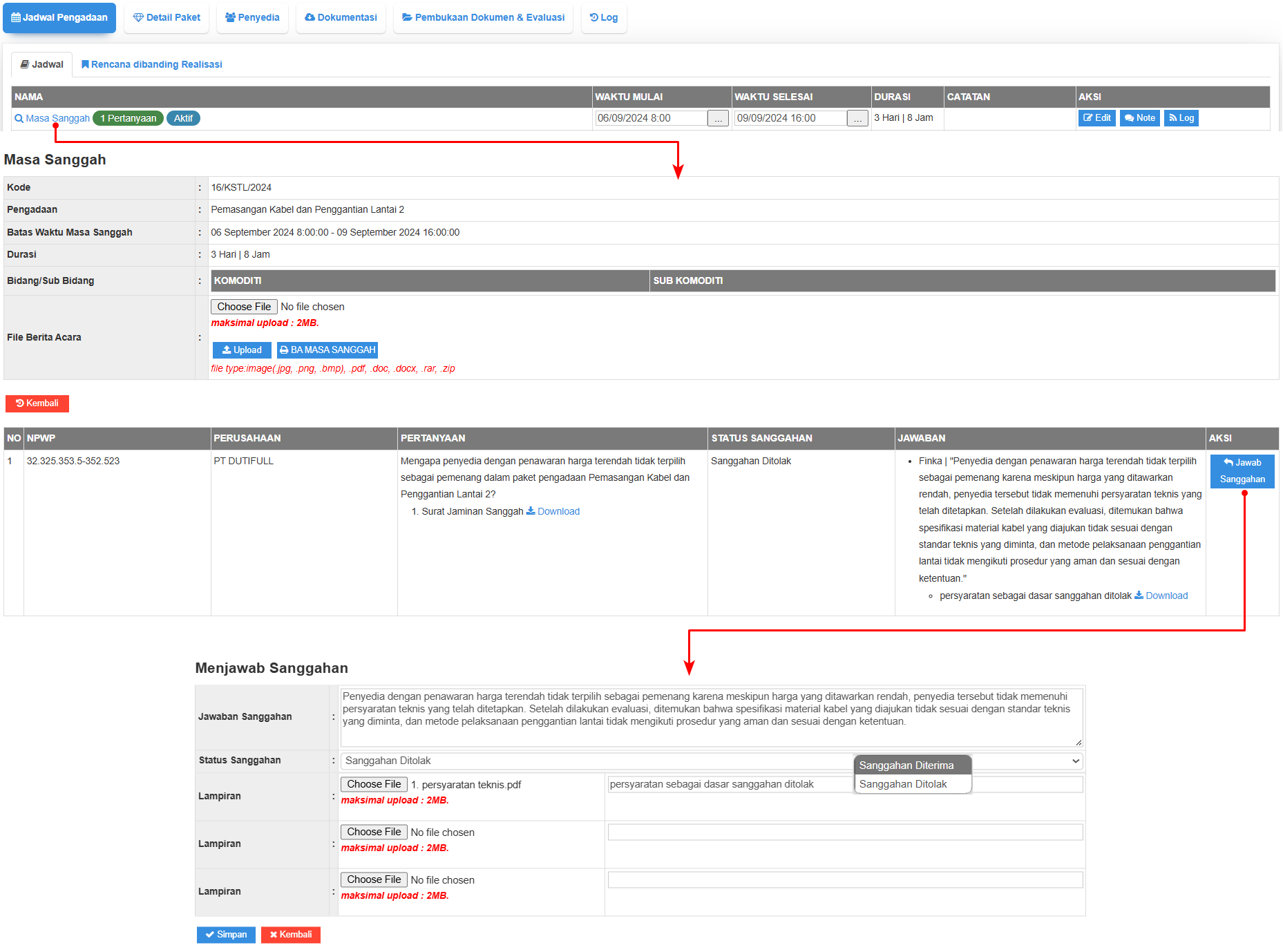Screen dimensions: 1283x952
Task: Switch to Detail Paket tab
Action: [167, 18]
